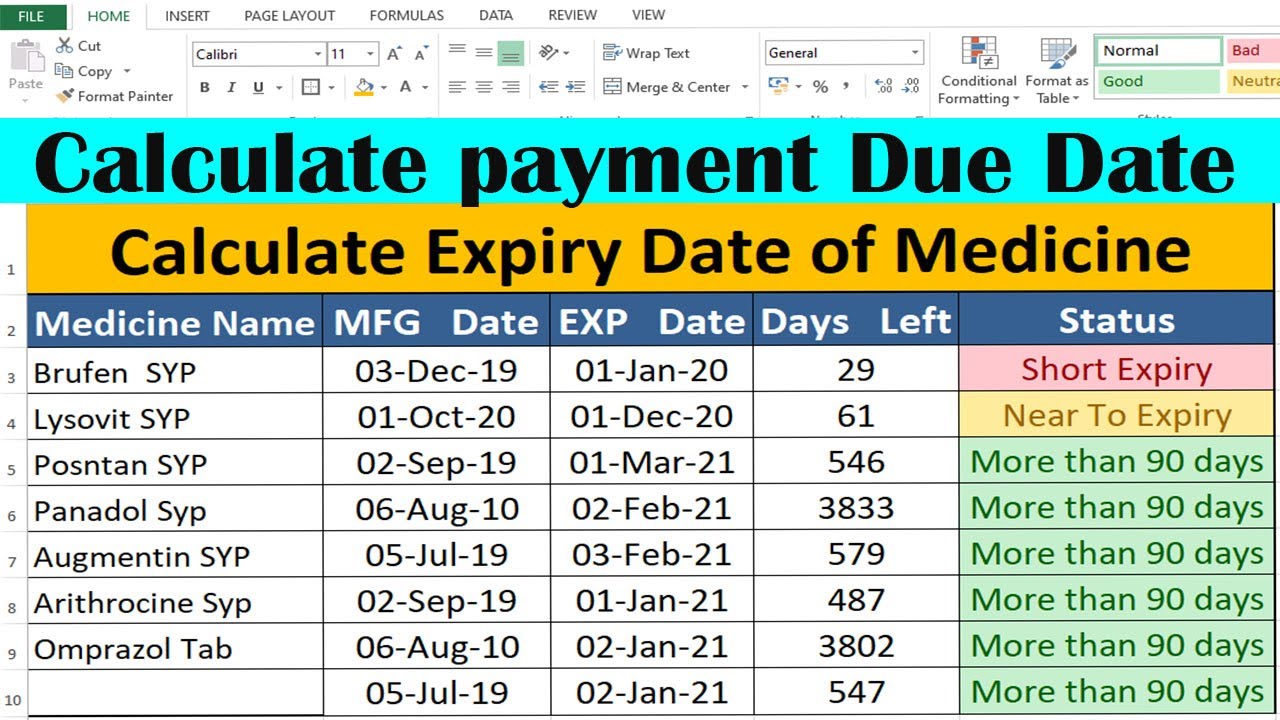Decrease Decimal places

(910, 87)
